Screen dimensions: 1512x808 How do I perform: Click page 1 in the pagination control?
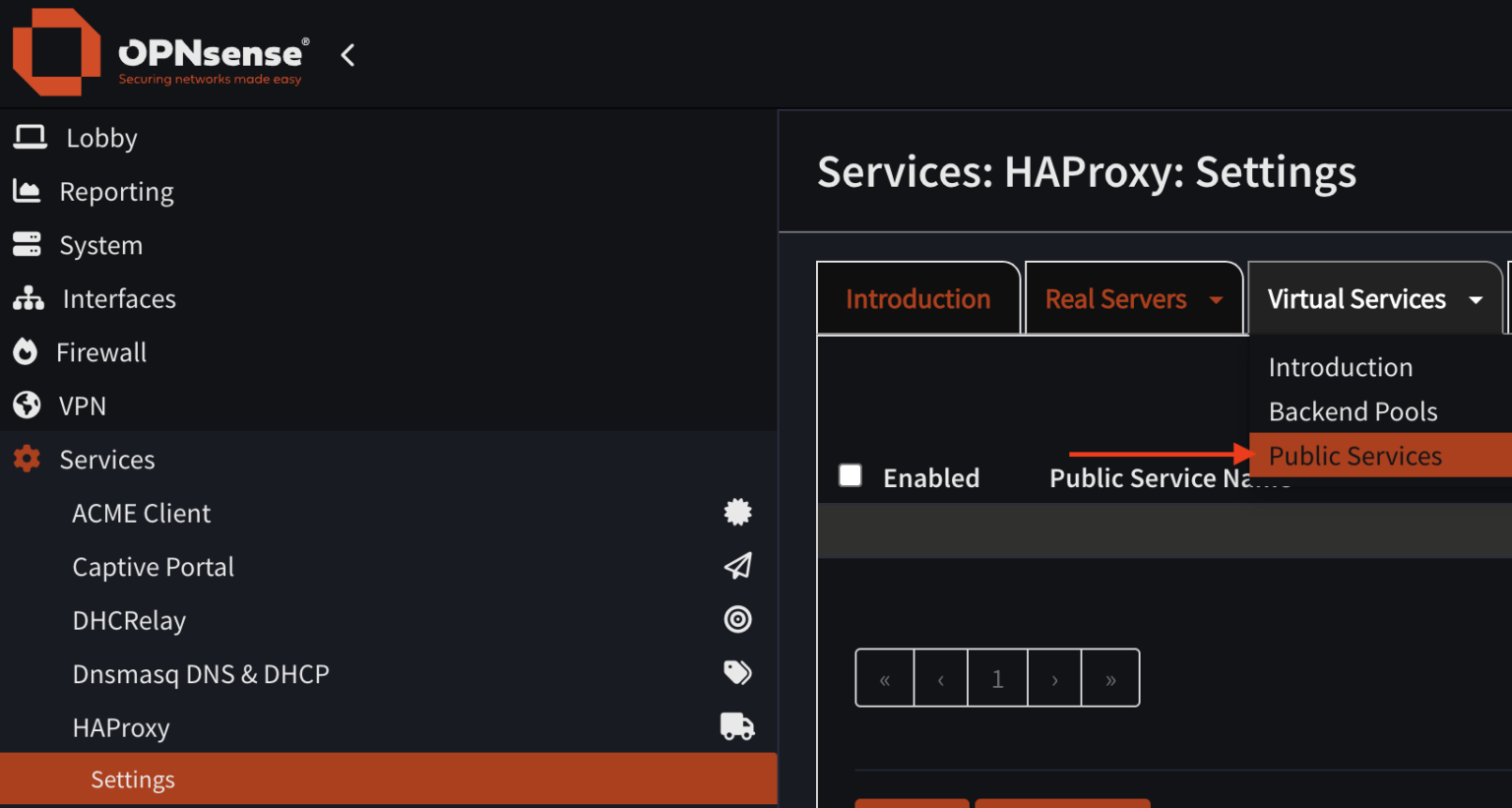point(997,677)
